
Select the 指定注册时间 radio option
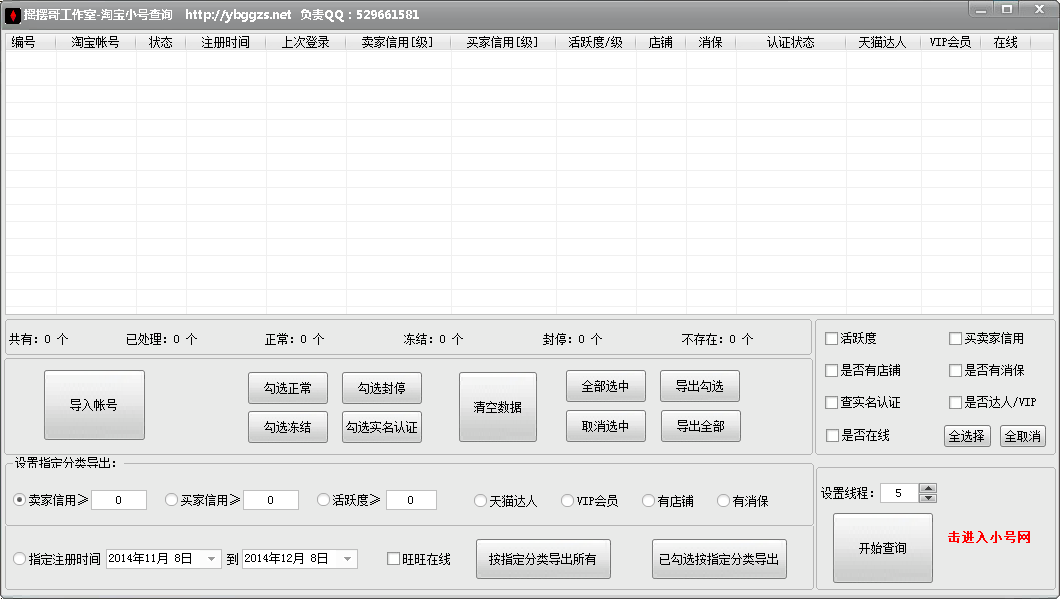click(x=20, y=559)
